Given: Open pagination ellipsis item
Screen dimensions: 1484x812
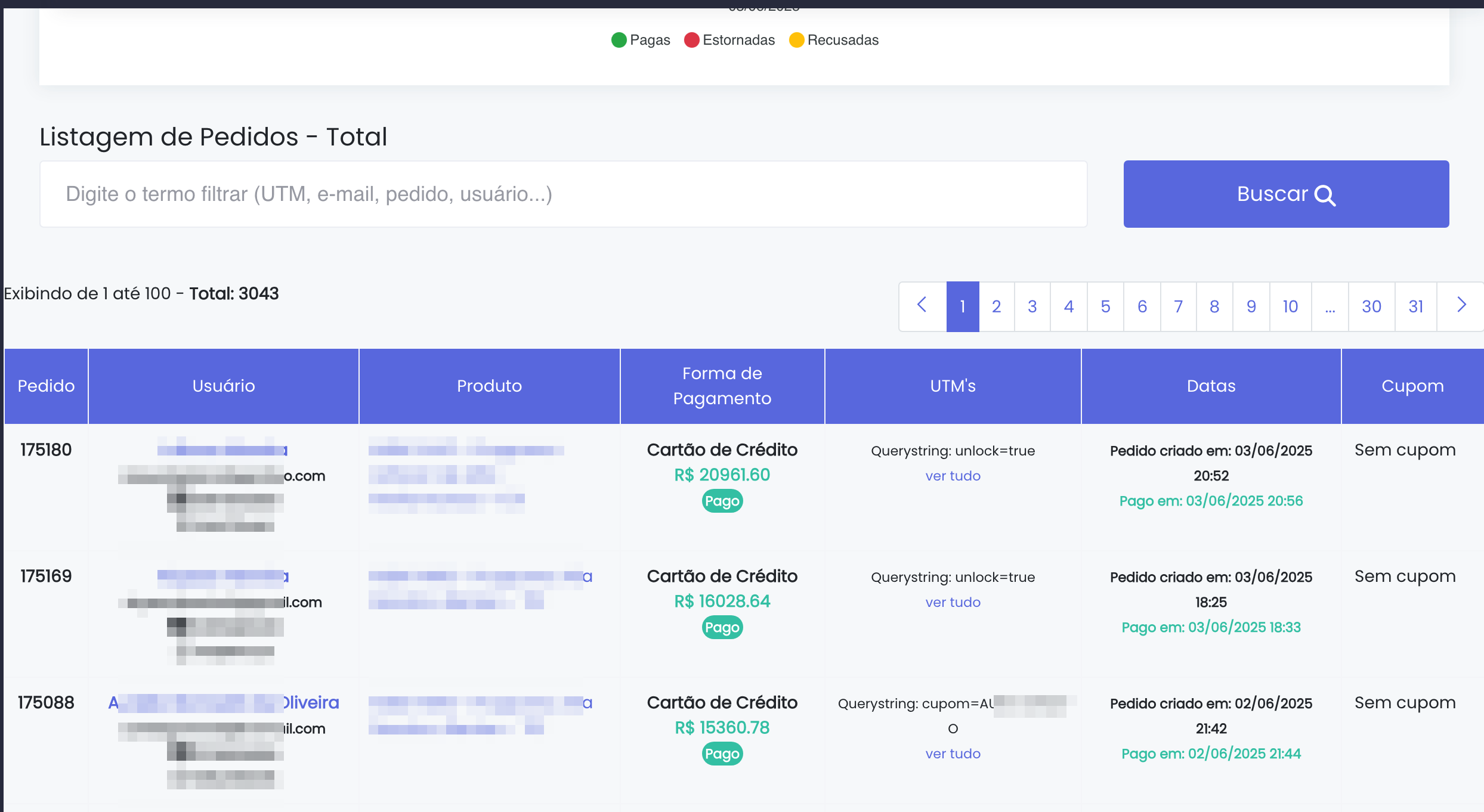Looking at the screenshot, I should (x=1330, y=306).
